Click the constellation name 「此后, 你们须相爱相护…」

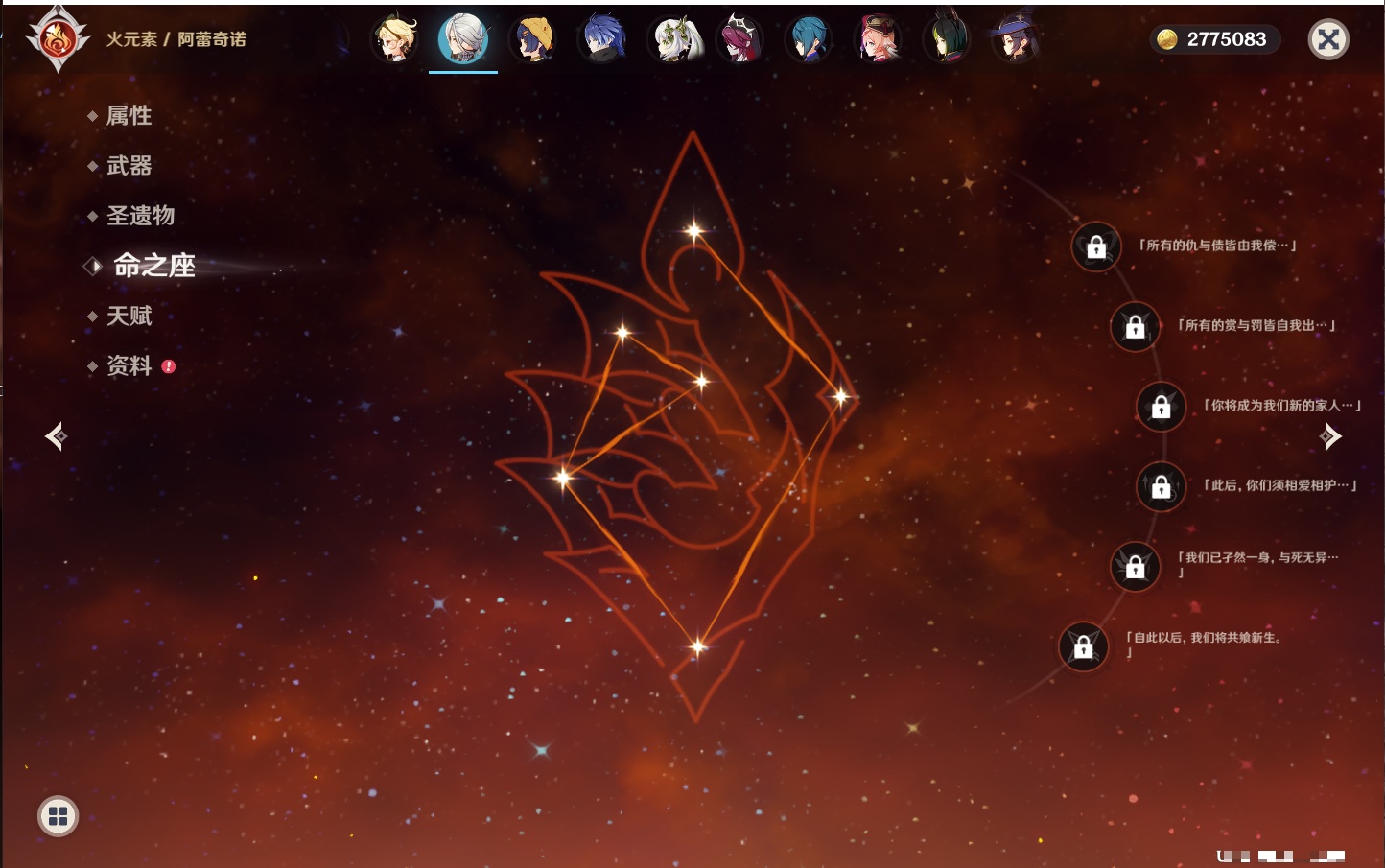click(x=1280, y=485)
